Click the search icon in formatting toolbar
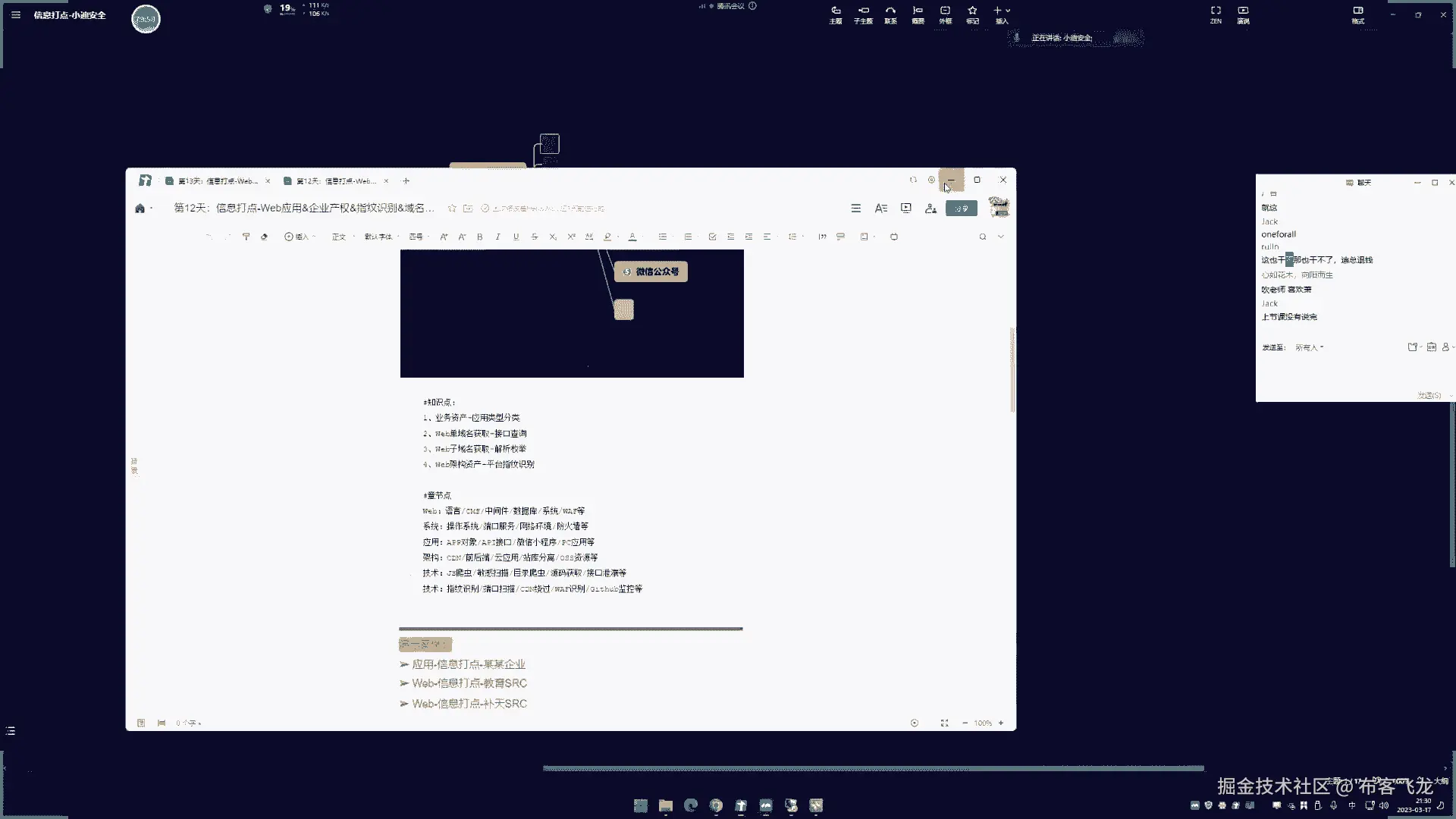 coord(983,237)
